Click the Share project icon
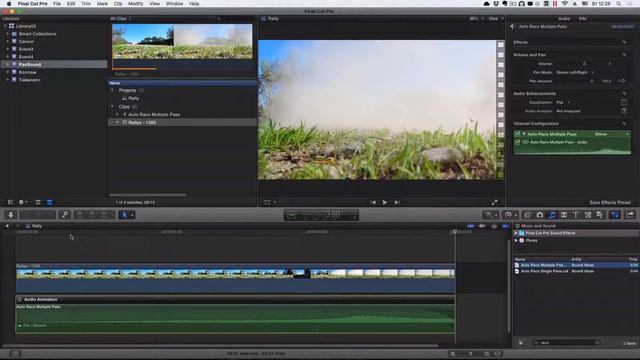Screen dimensions: 640x360 click(630, 215)
